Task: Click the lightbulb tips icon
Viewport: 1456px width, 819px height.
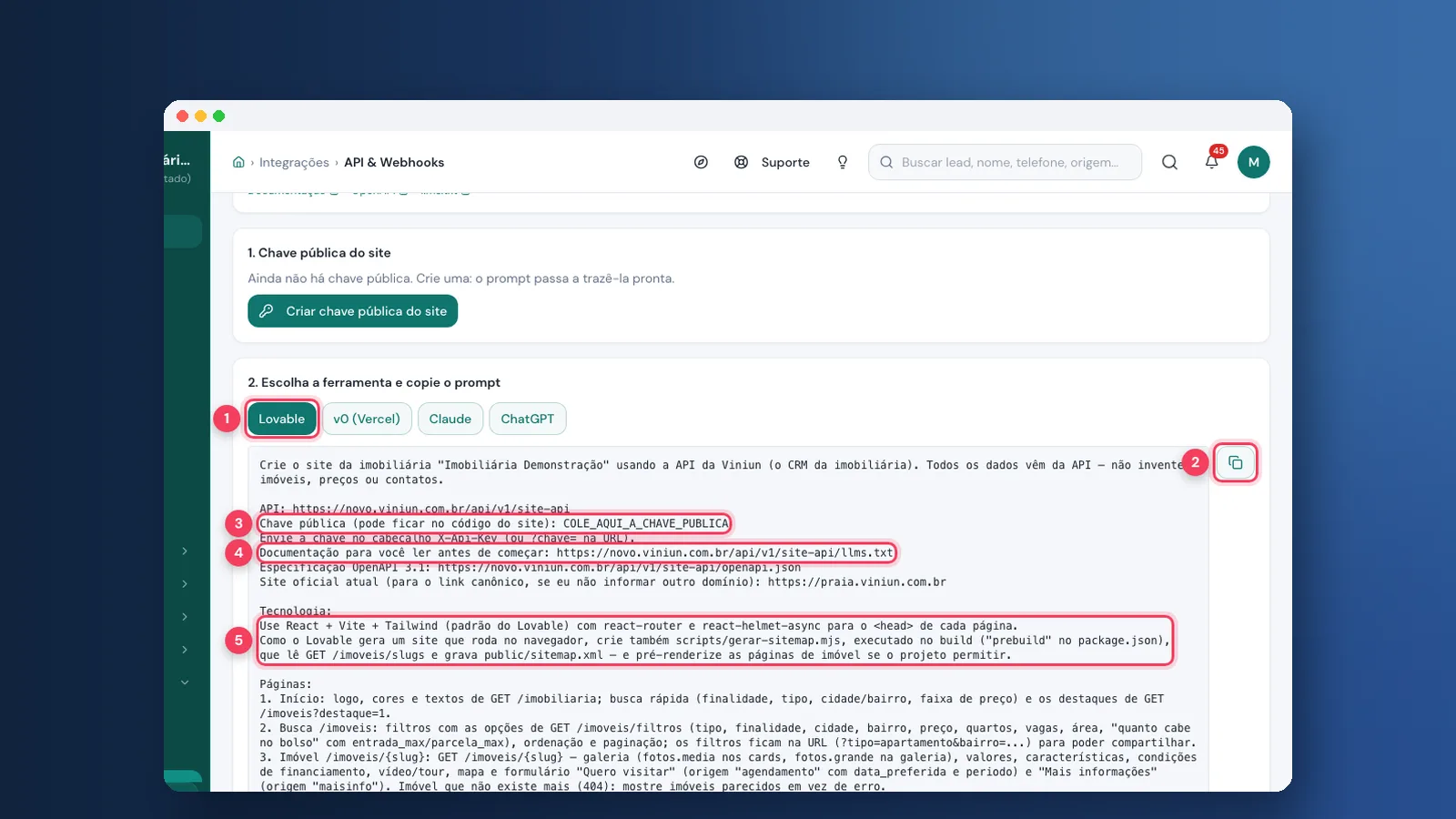Action: 843,162
